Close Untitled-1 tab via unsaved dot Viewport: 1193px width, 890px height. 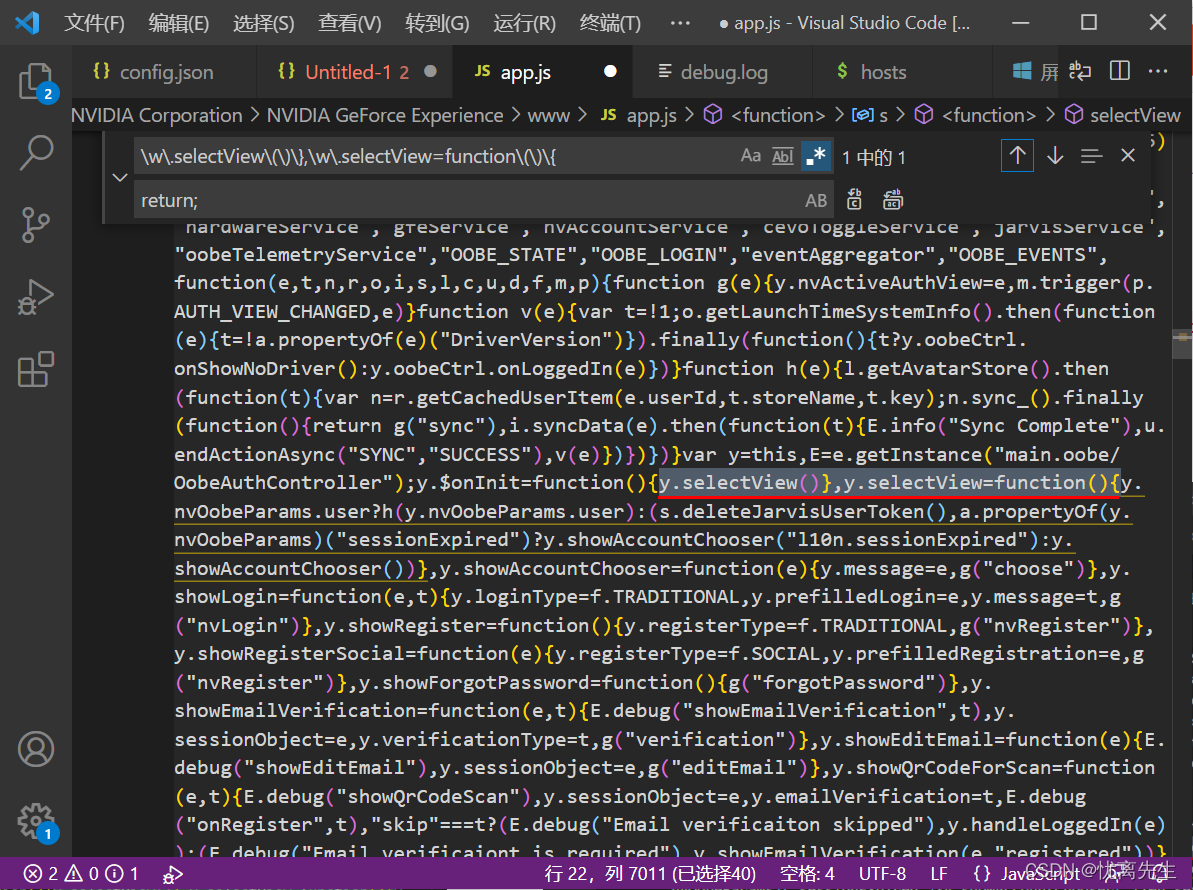pos(431,71)
